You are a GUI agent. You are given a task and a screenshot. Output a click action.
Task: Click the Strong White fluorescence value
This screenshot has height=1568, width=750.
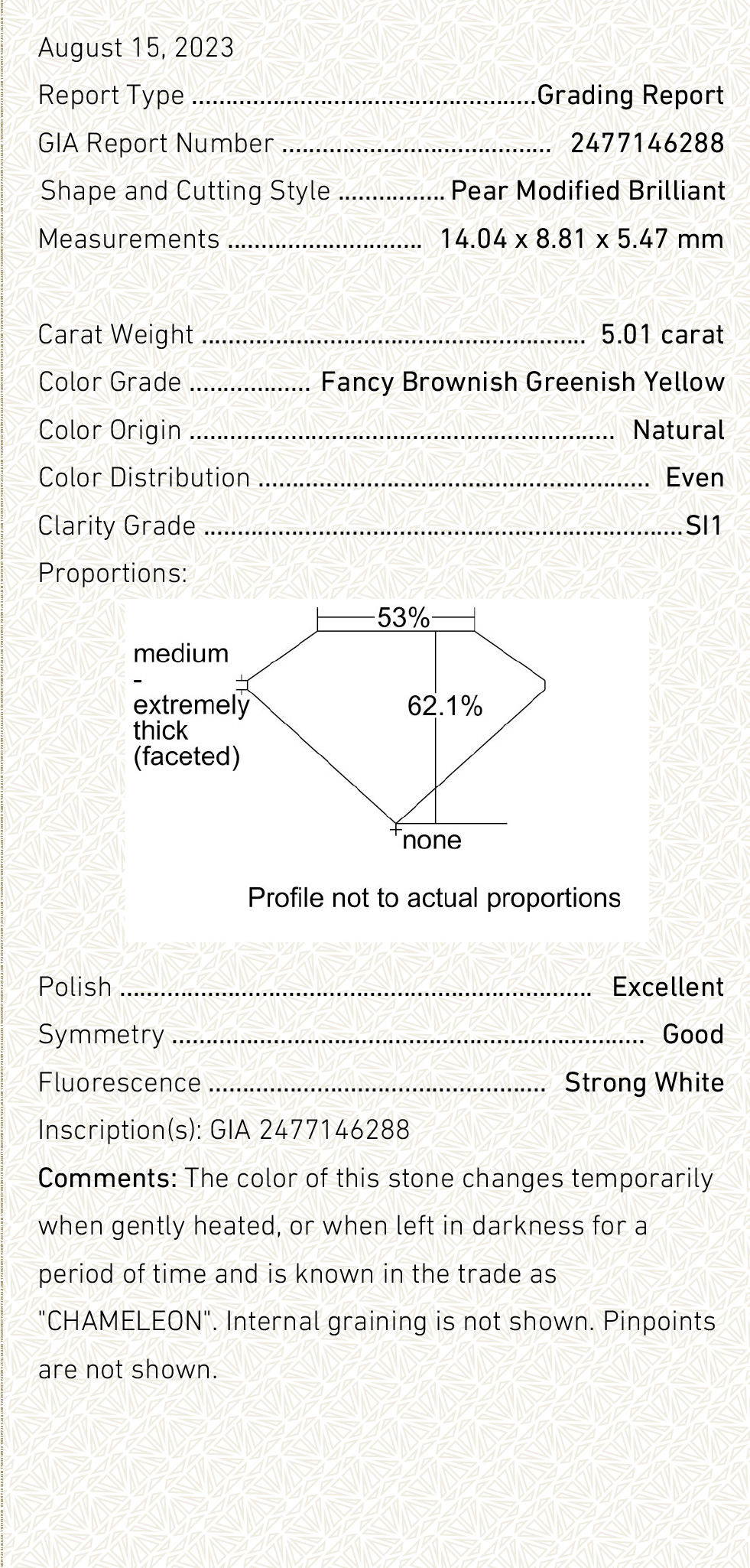pos(644,1082)
